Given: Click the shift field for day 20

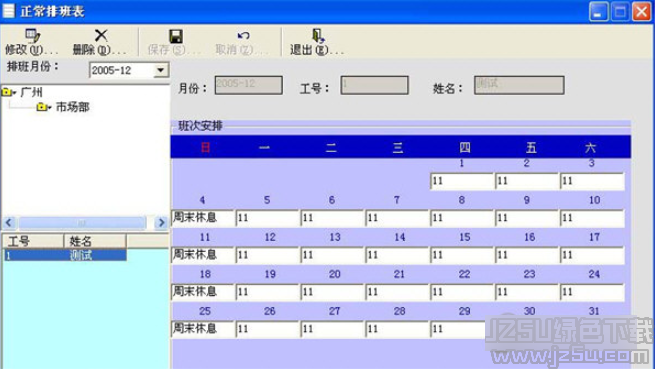Looking at the screenshot, I should (x=333, y=292).
